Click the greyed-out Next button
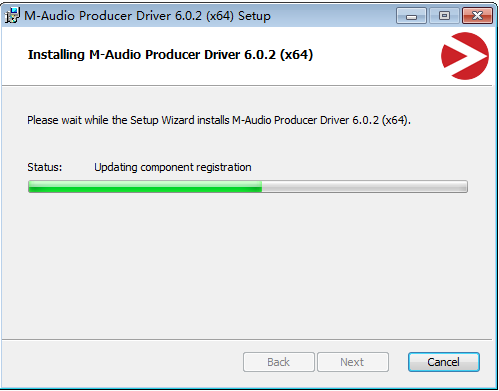 [x=353, y=362]
